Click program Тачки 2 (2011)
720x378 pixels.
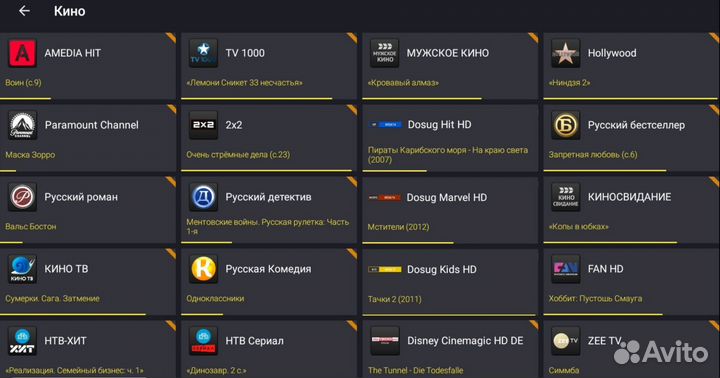pyautogui.click(x=394, y=299)
